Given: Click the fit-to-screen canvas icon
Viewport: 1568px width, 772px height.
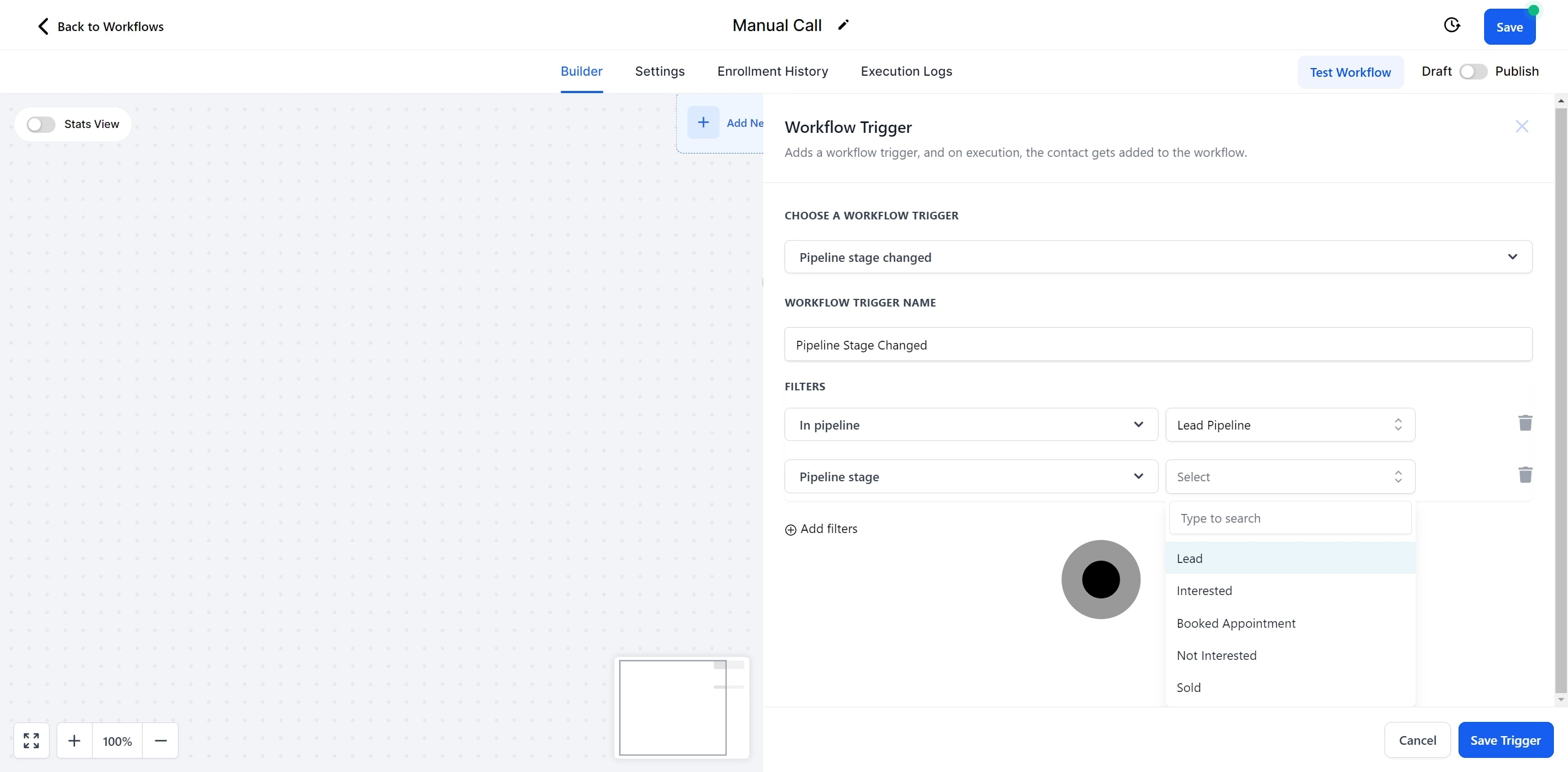Looking at the screenshot, I should pyautogui.click(x=31, y=740).
